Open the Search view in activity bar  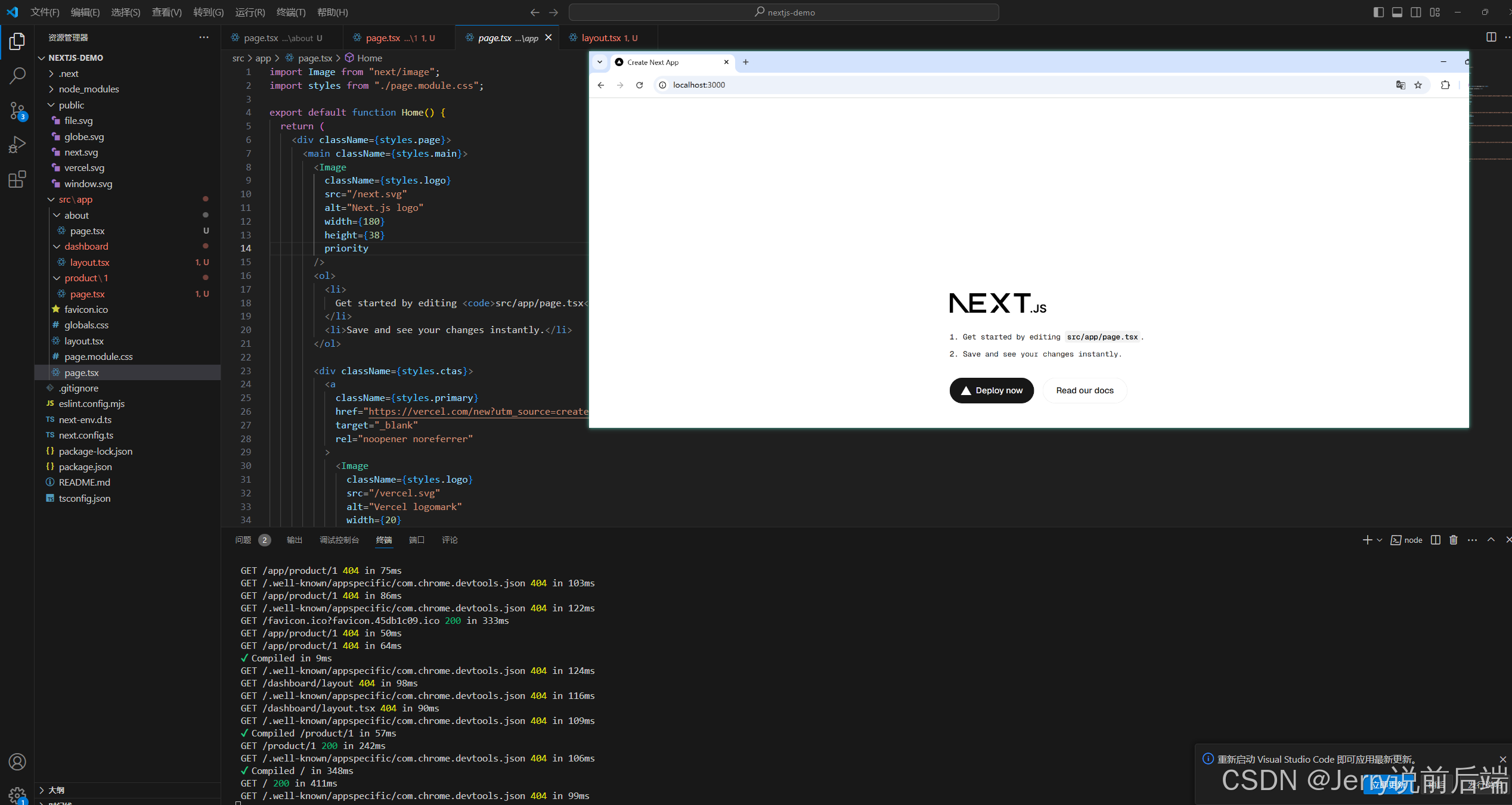click(17, 76)
